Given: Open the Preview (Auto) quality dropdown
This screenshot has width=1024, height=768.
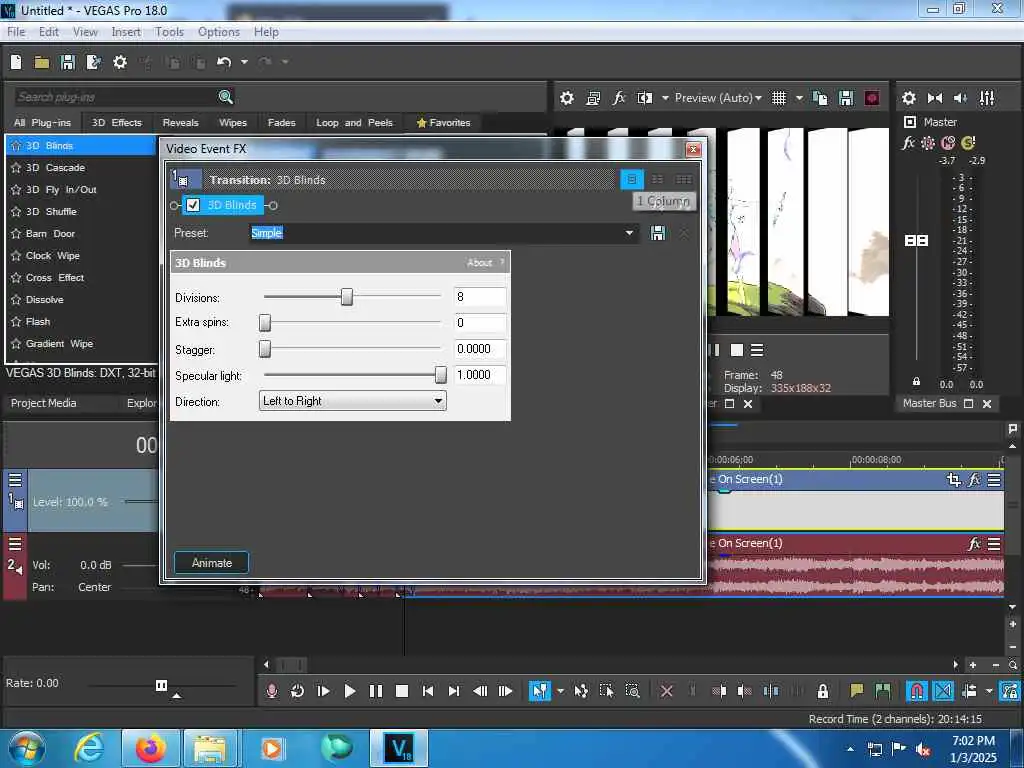Looking at the screenshot, I should point(718,98).
